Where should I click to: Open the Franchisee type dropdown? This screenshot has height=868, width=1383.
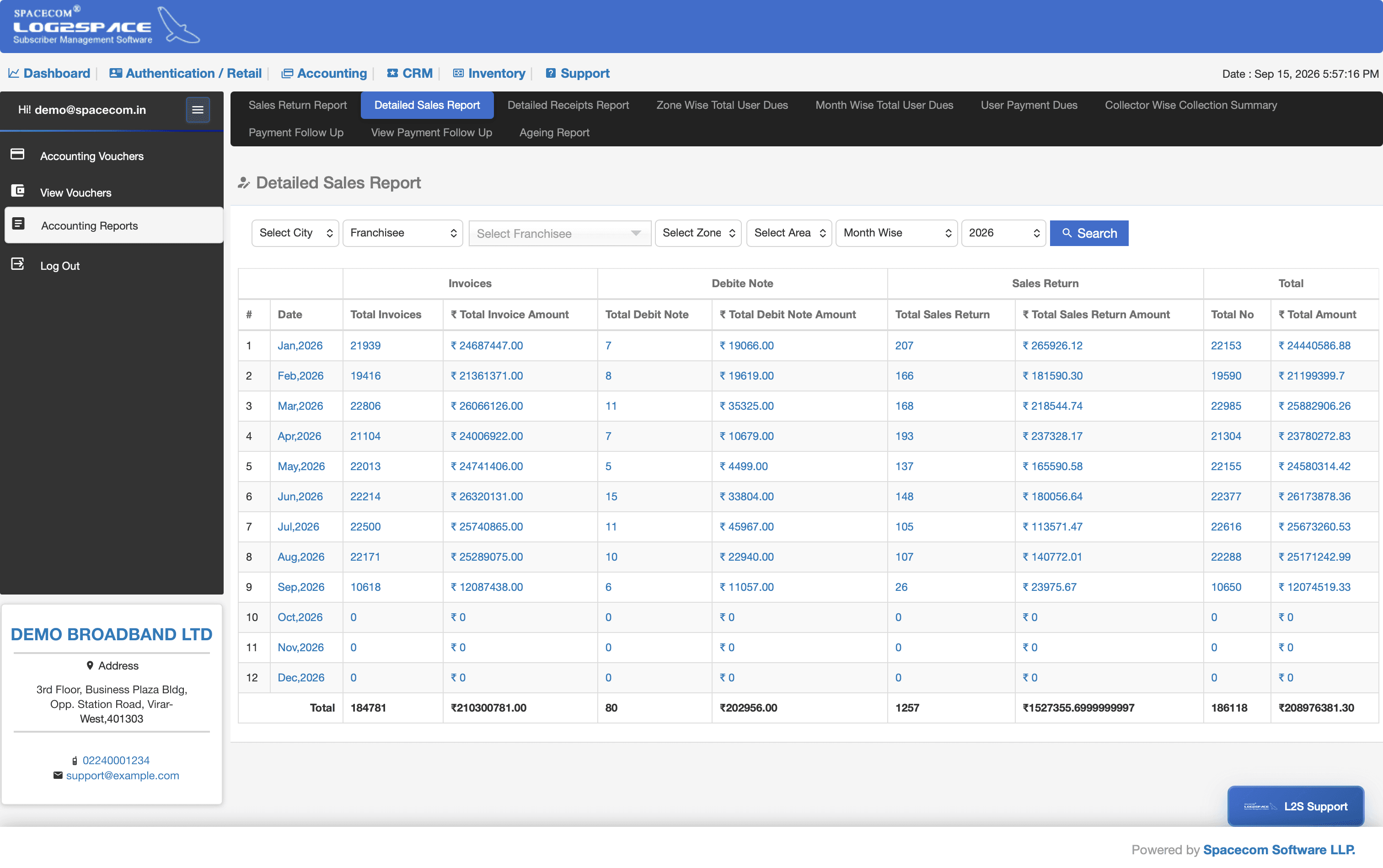pyautogui.click(x=402, y=233)
